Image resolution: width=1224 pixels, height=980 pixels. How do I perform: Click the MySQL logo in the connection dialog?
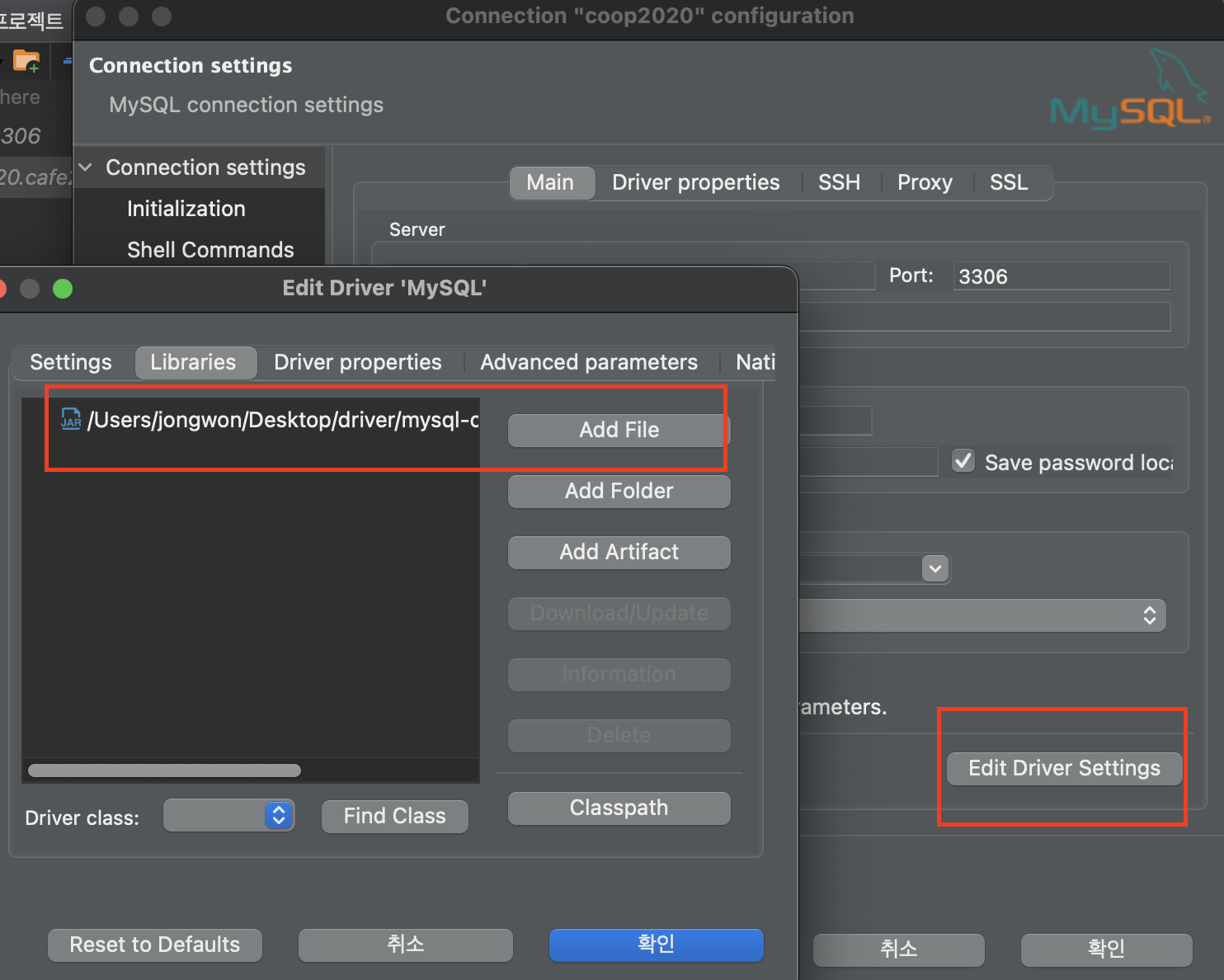[x=1130, y=89]
